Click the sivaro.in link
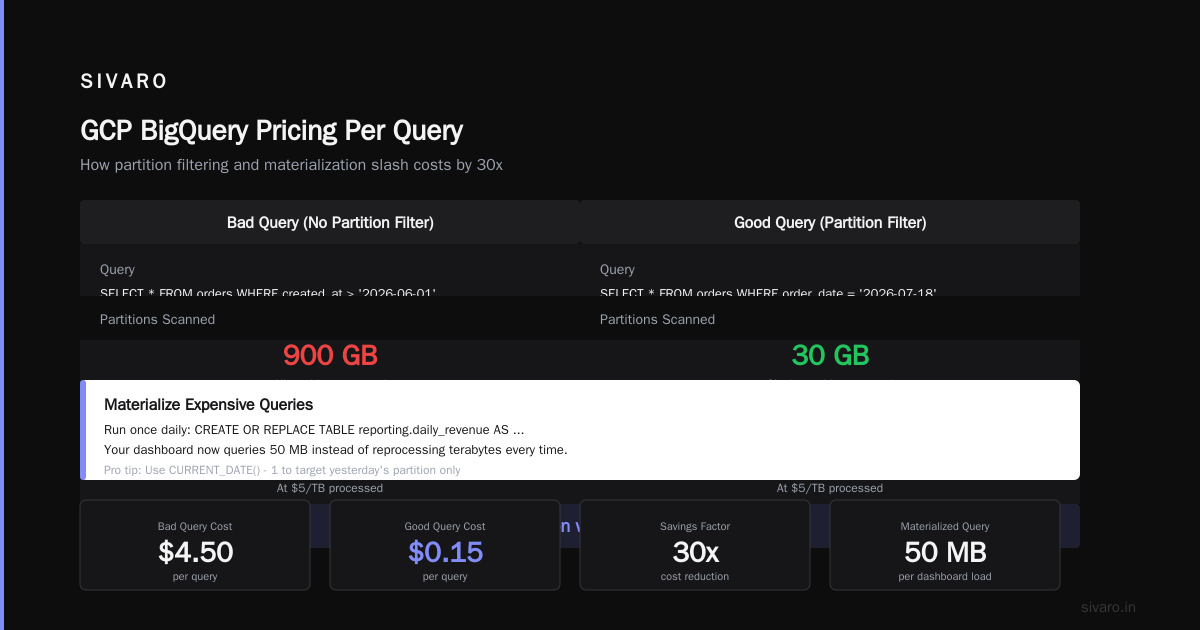Screen dimensions: 1200x630 pyautogui.click(x=1108, y=607)
